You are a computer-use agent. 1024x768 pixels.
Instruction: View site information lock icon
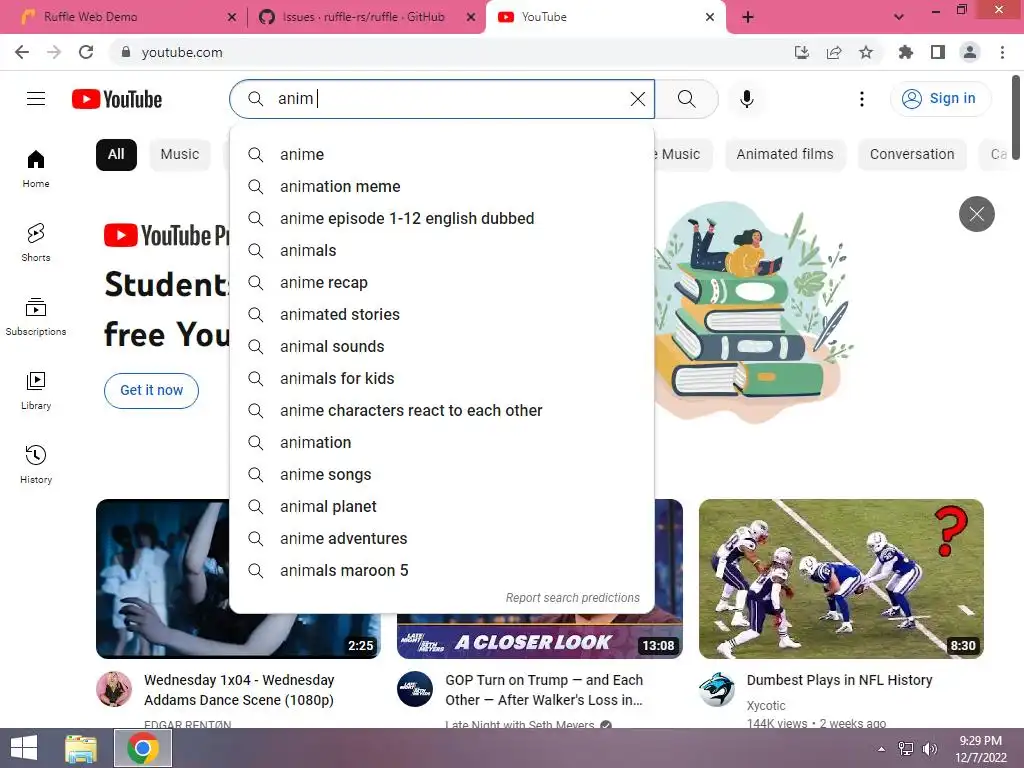pyautogui.click(x=126, y=52)
